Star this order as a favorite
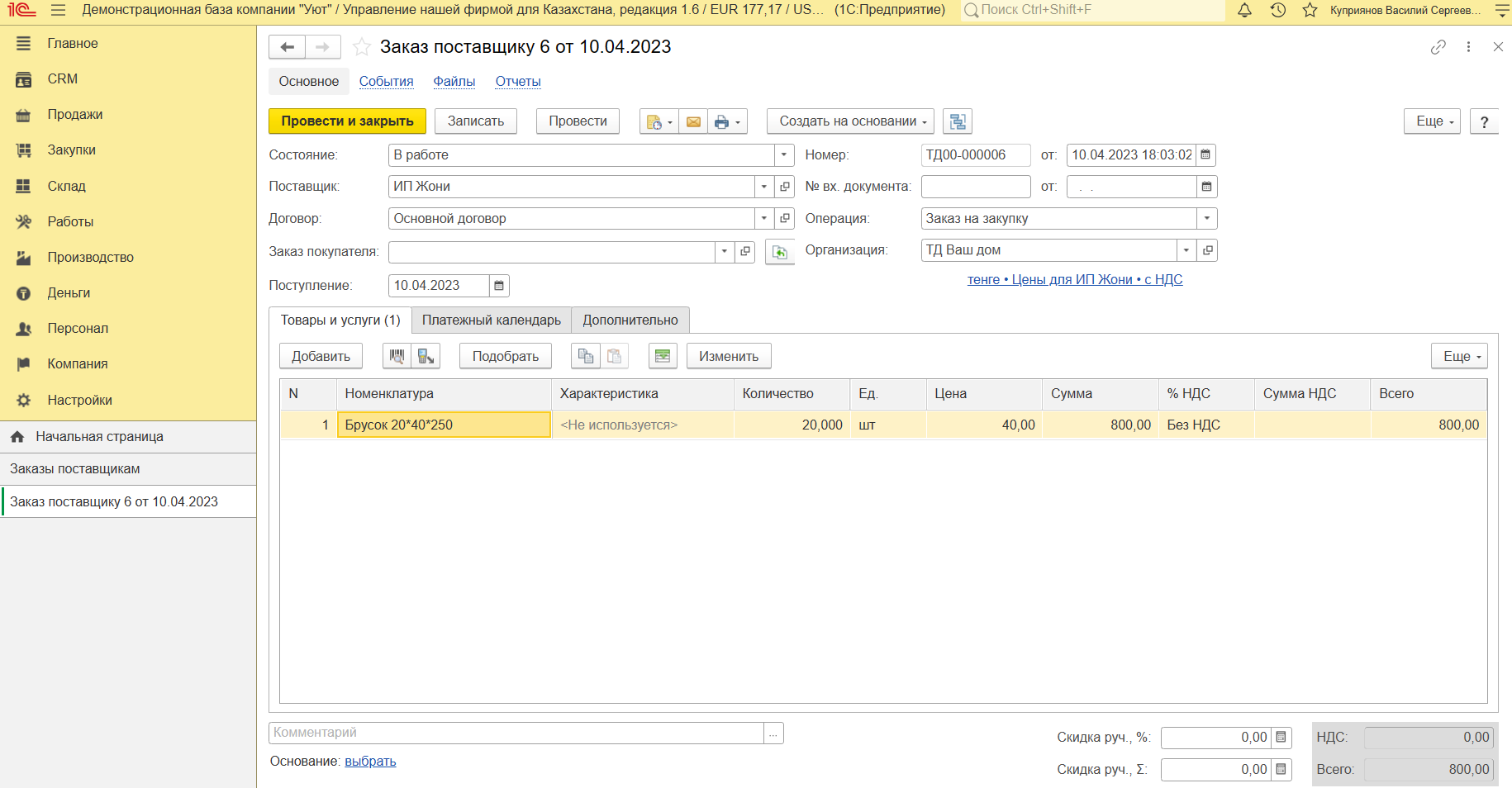1512x788 pixels. click(x=361, y=47)
